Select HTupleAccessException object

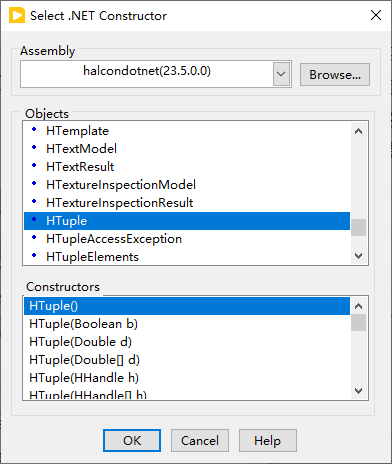click(187, 239)
